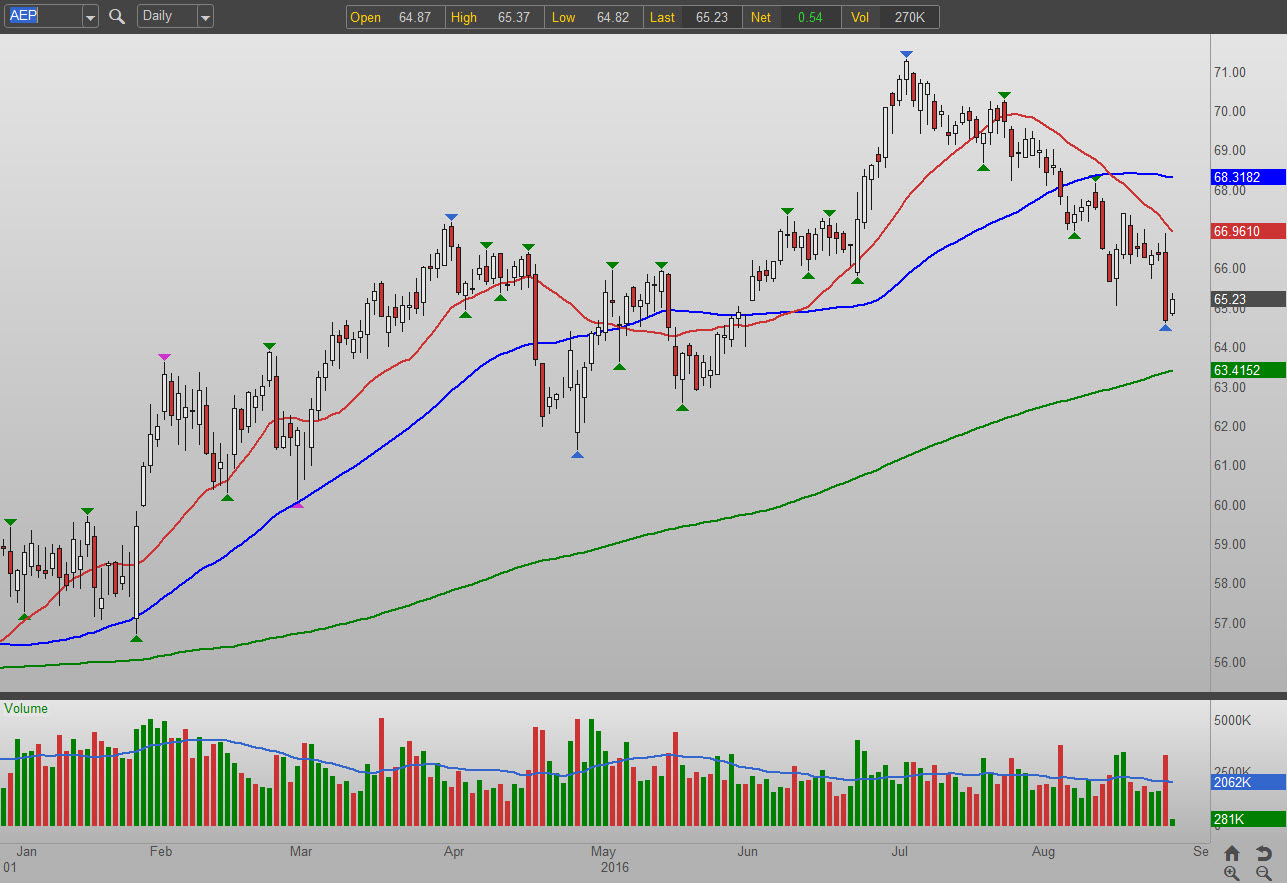Open the symbol list dropdown arrow beside AEP
Image resolution: width=1287 pixels, height=883 pixels.
(x=90, y=17)
